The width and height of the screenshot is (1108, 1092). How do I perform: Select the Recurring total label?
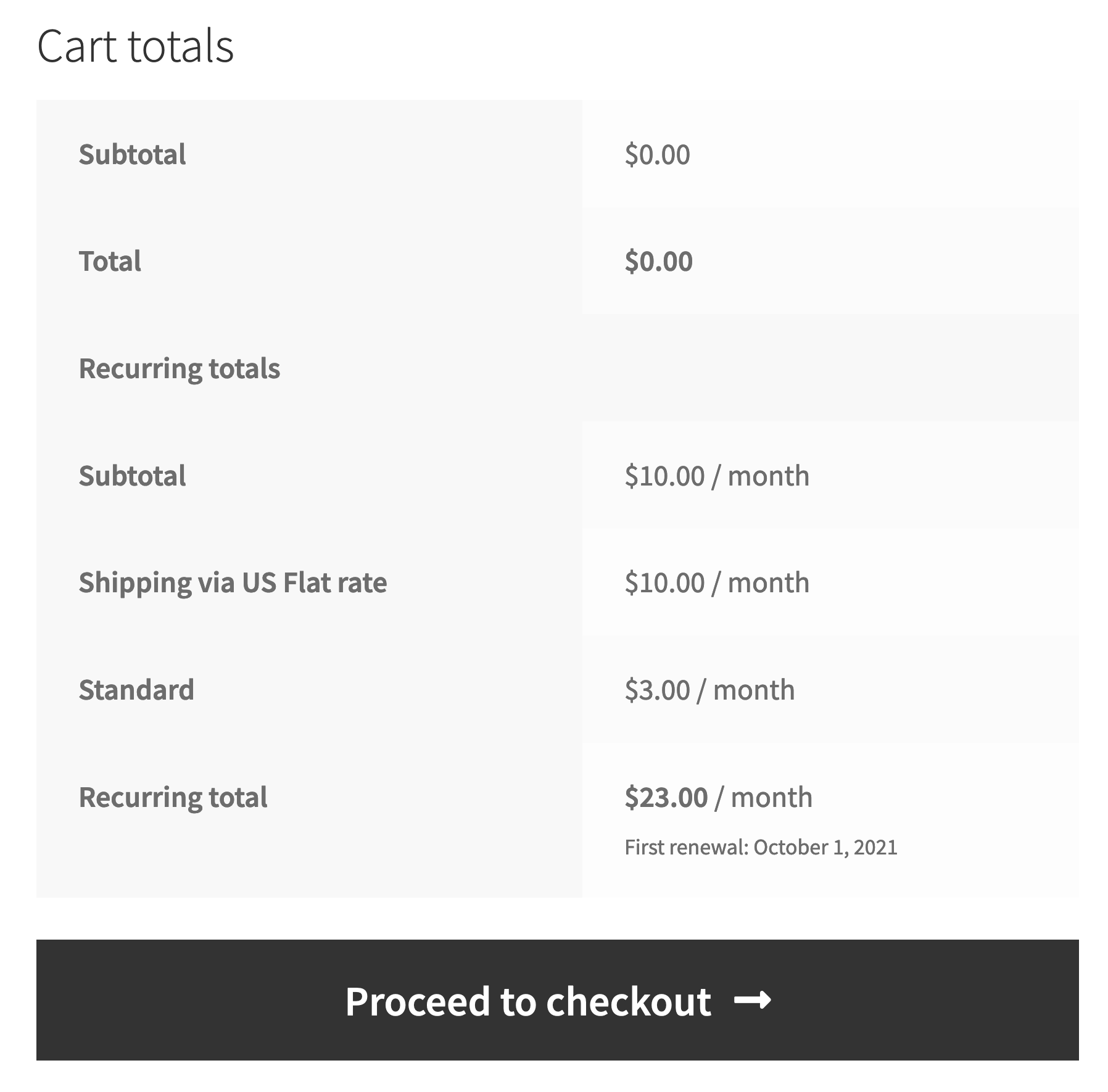(173, 797)
